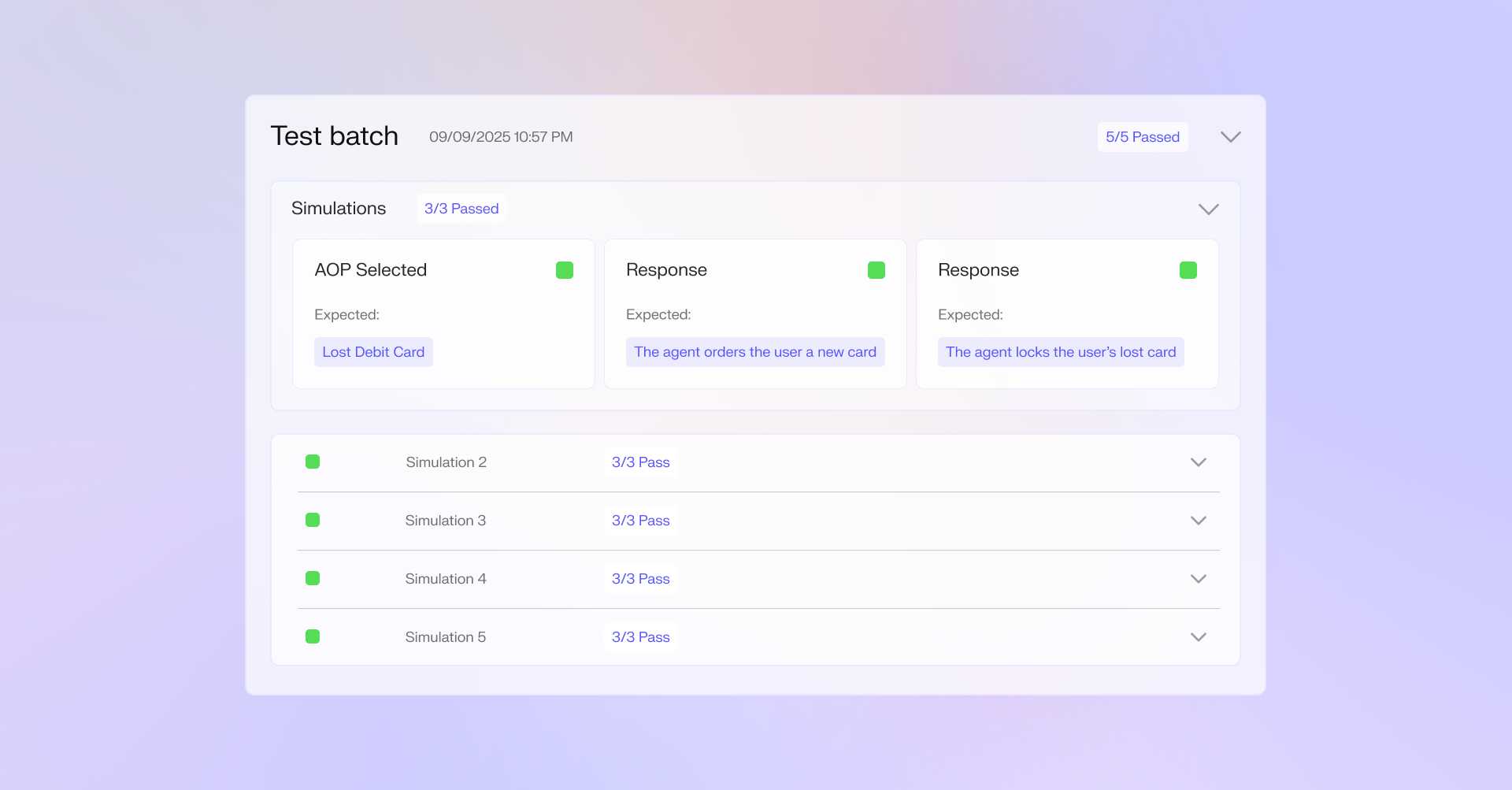Collapse the Test batch panel chevron
Viewport: 1512px width, 790px height.
tap(1230, 137)
